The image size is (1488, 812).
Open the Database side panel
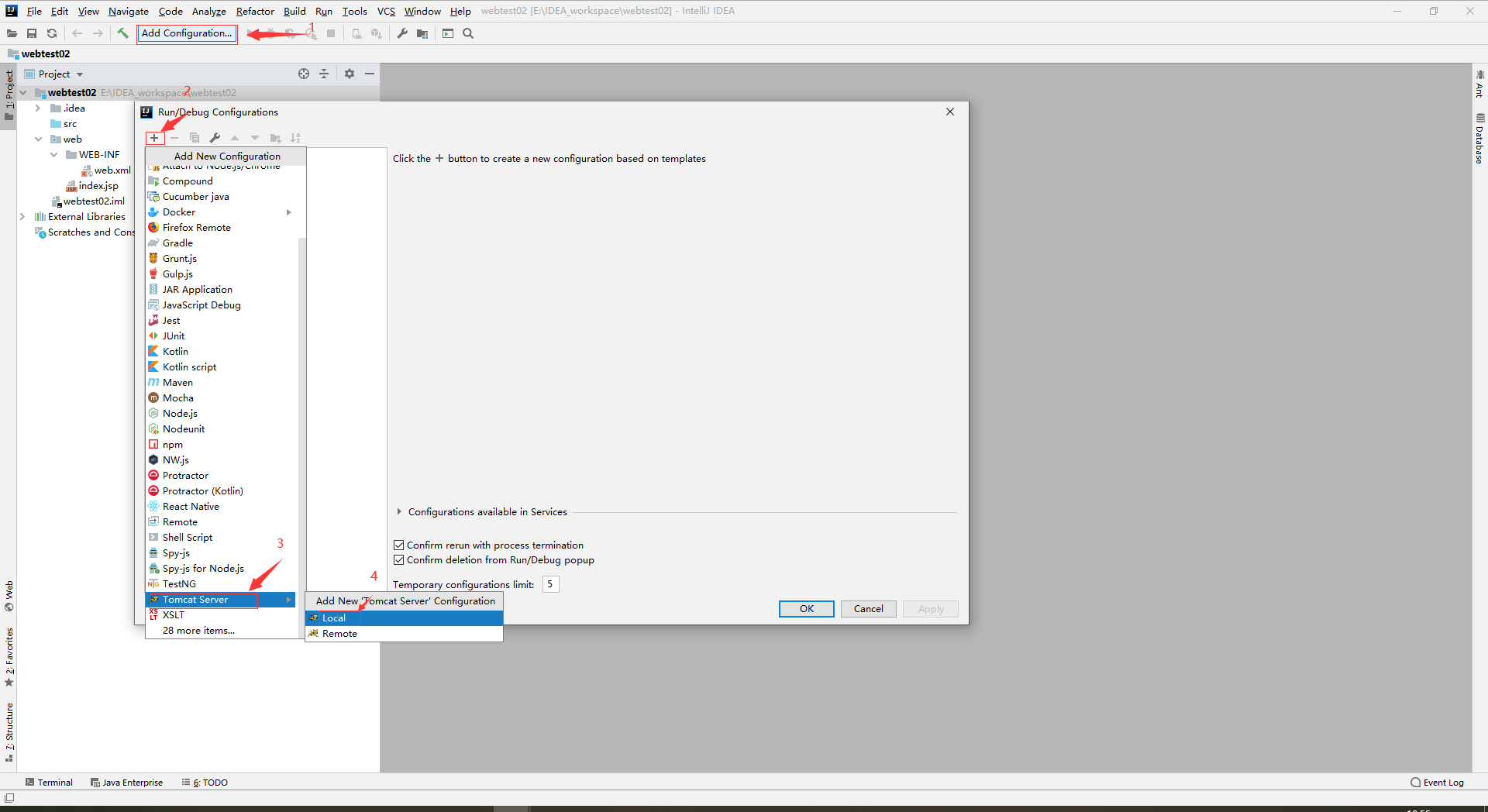tap(1479, 139)
